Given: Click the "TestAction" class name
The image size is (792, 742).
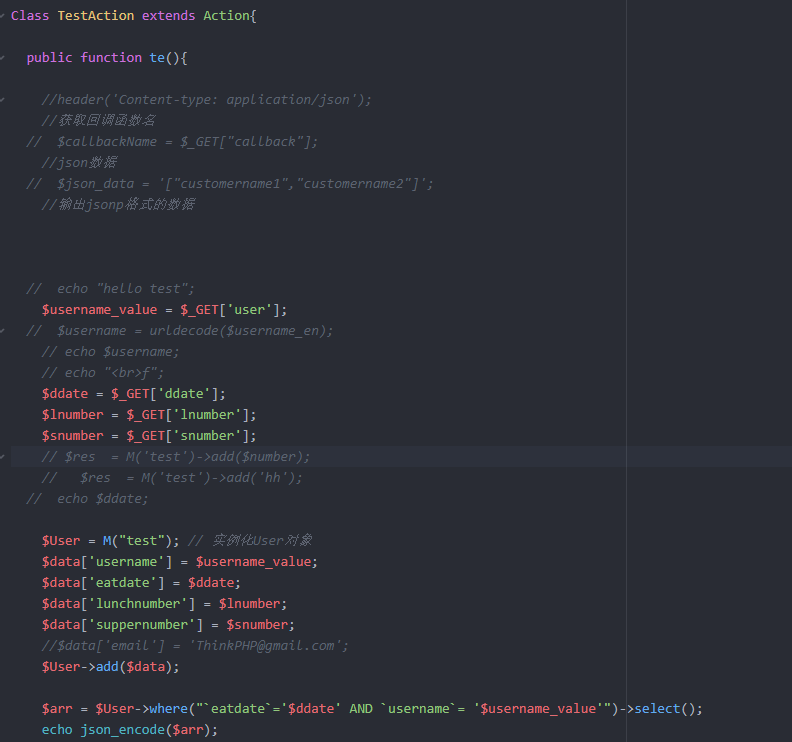Looking at the screenshot, I should (96, 16).
